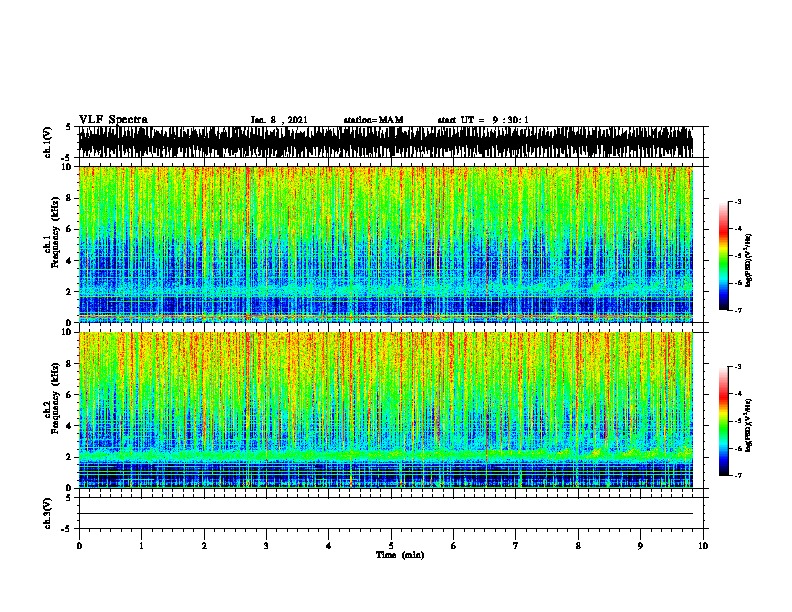Click the "VLF Spectra" title text
This screenshot has width=792, height=612.
click(113, 120)
